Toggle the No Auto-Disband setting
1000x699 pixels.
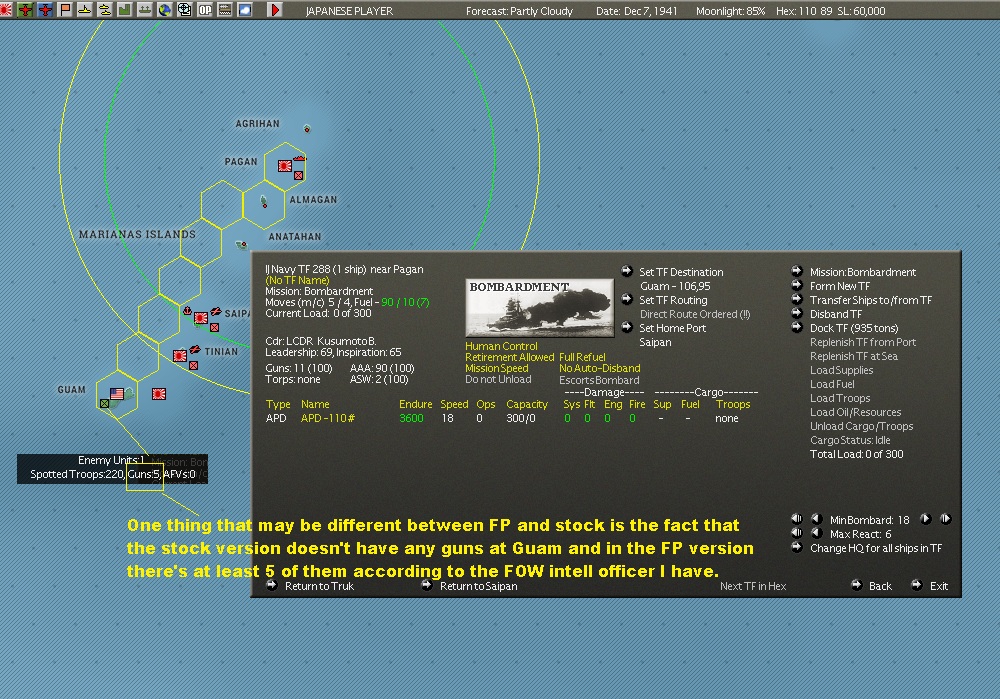click(599, 368)
